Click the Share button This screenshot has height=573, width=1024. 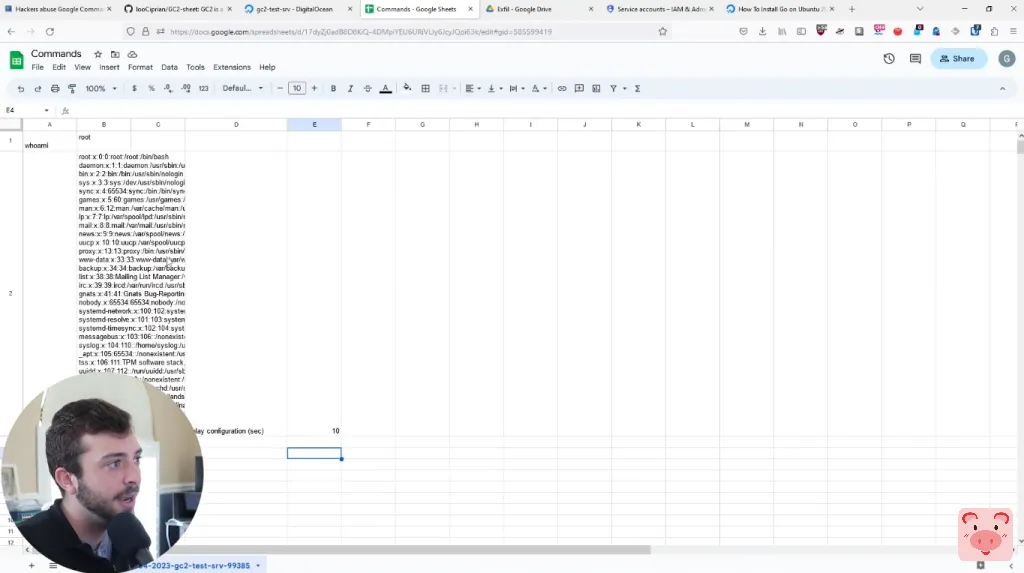tap(958, 59)
